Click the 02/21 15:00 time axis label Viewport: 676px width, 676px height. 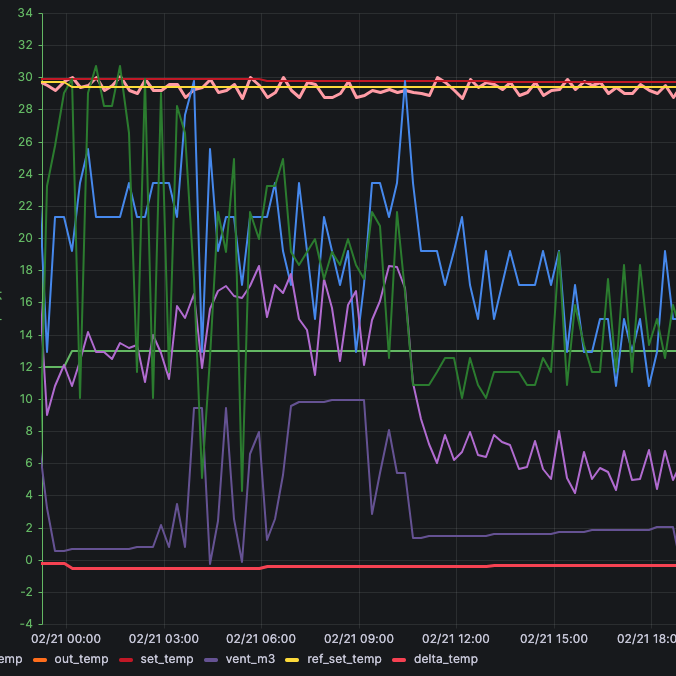pos(553,637)
